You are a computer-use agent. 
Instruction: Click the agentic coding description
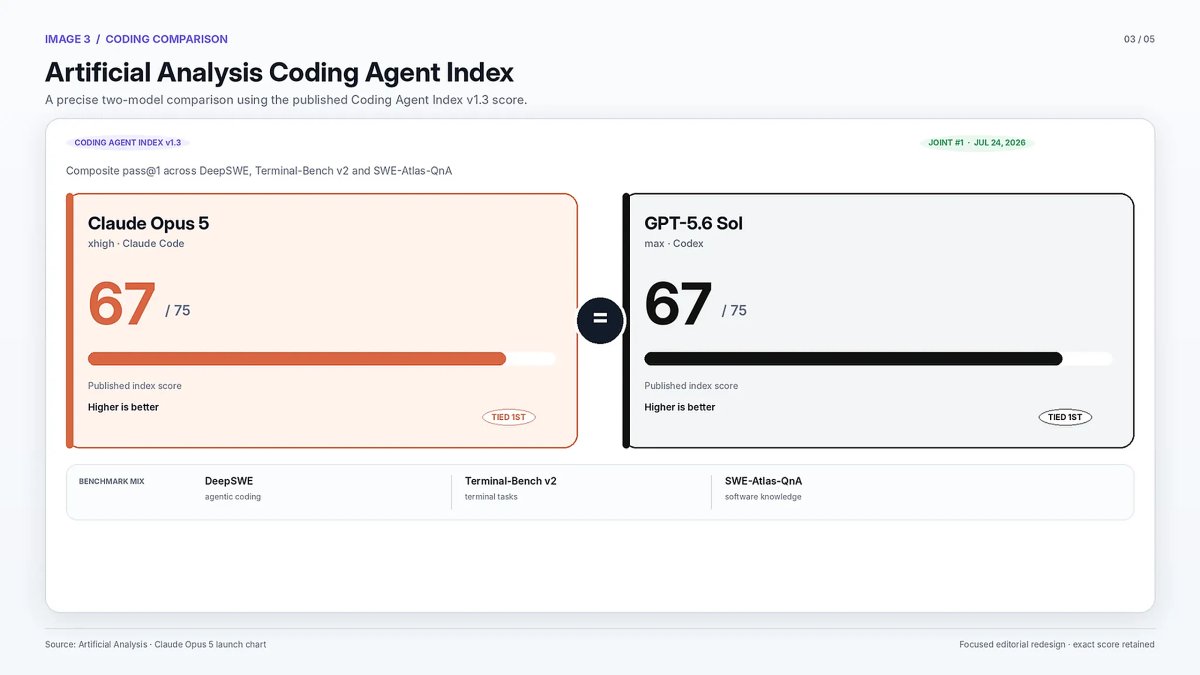coord(233,497)
